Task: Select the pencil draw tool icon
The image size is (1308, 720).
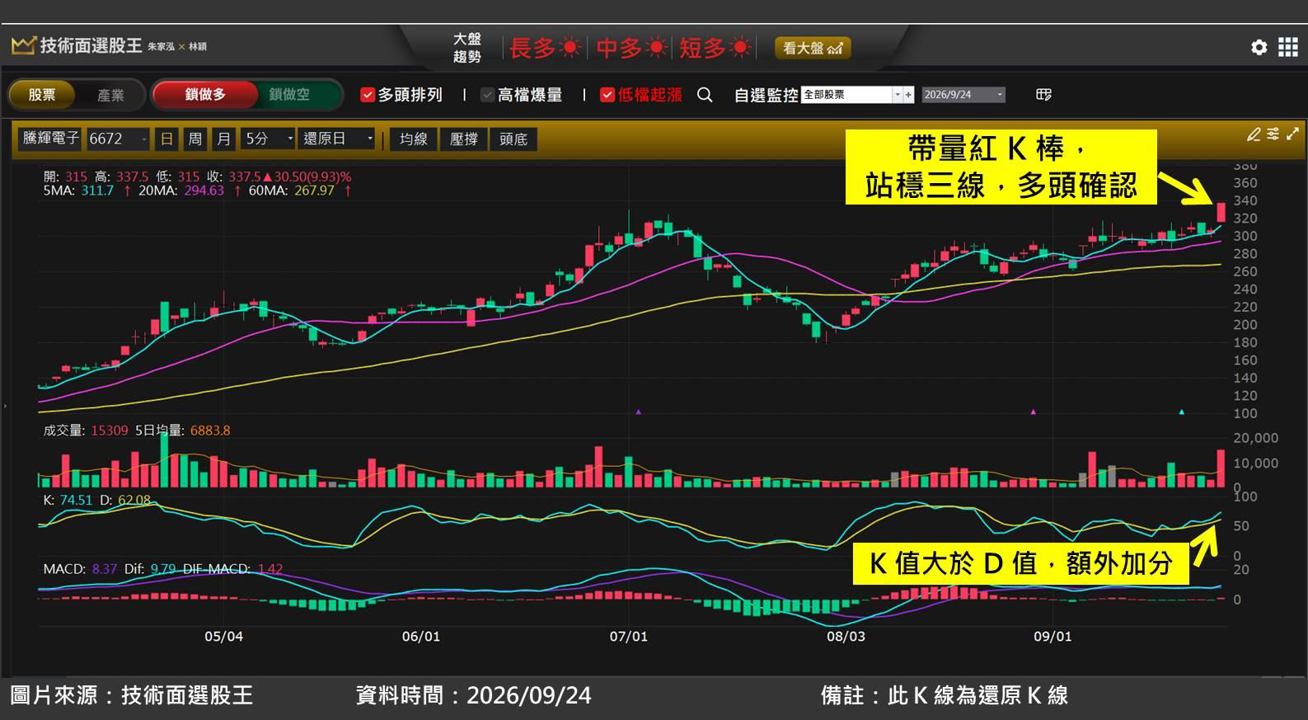Action: (x=1254, y=134)
